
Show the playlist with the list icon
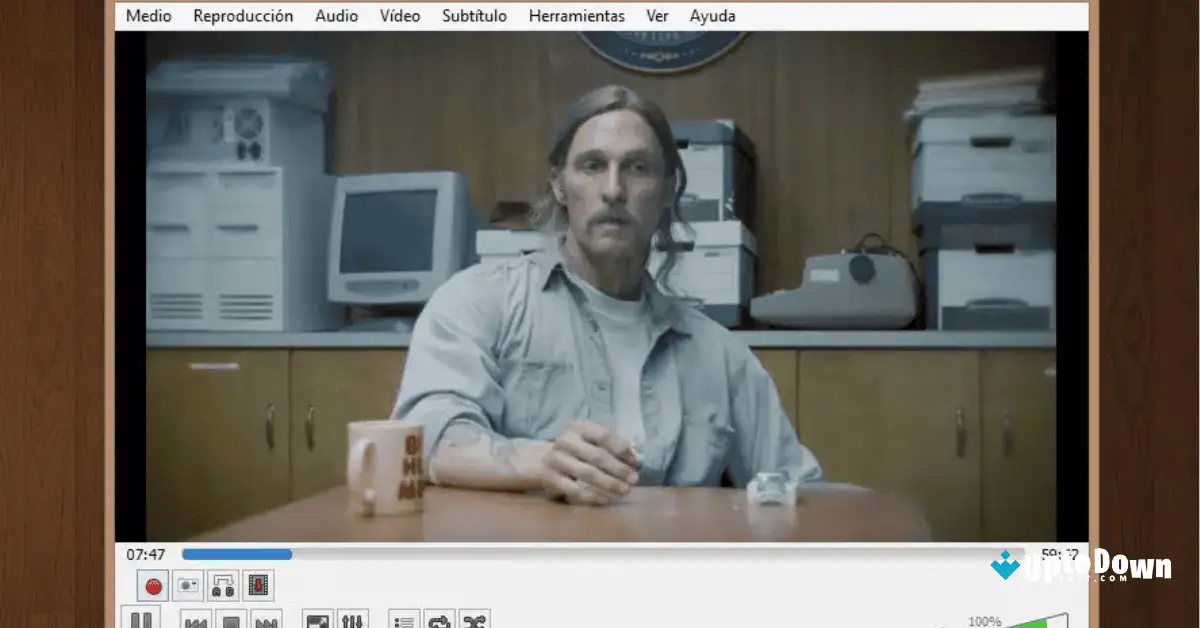pos(401,620)
